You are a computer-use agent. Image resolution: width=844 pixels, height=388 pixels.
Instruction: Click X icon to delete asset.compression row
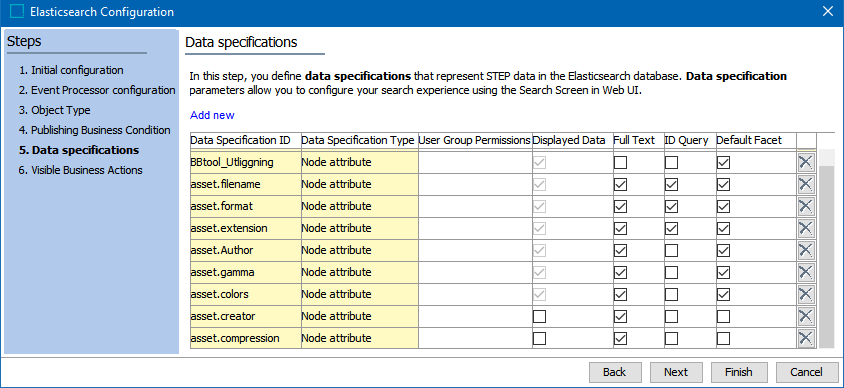[806, 338]
